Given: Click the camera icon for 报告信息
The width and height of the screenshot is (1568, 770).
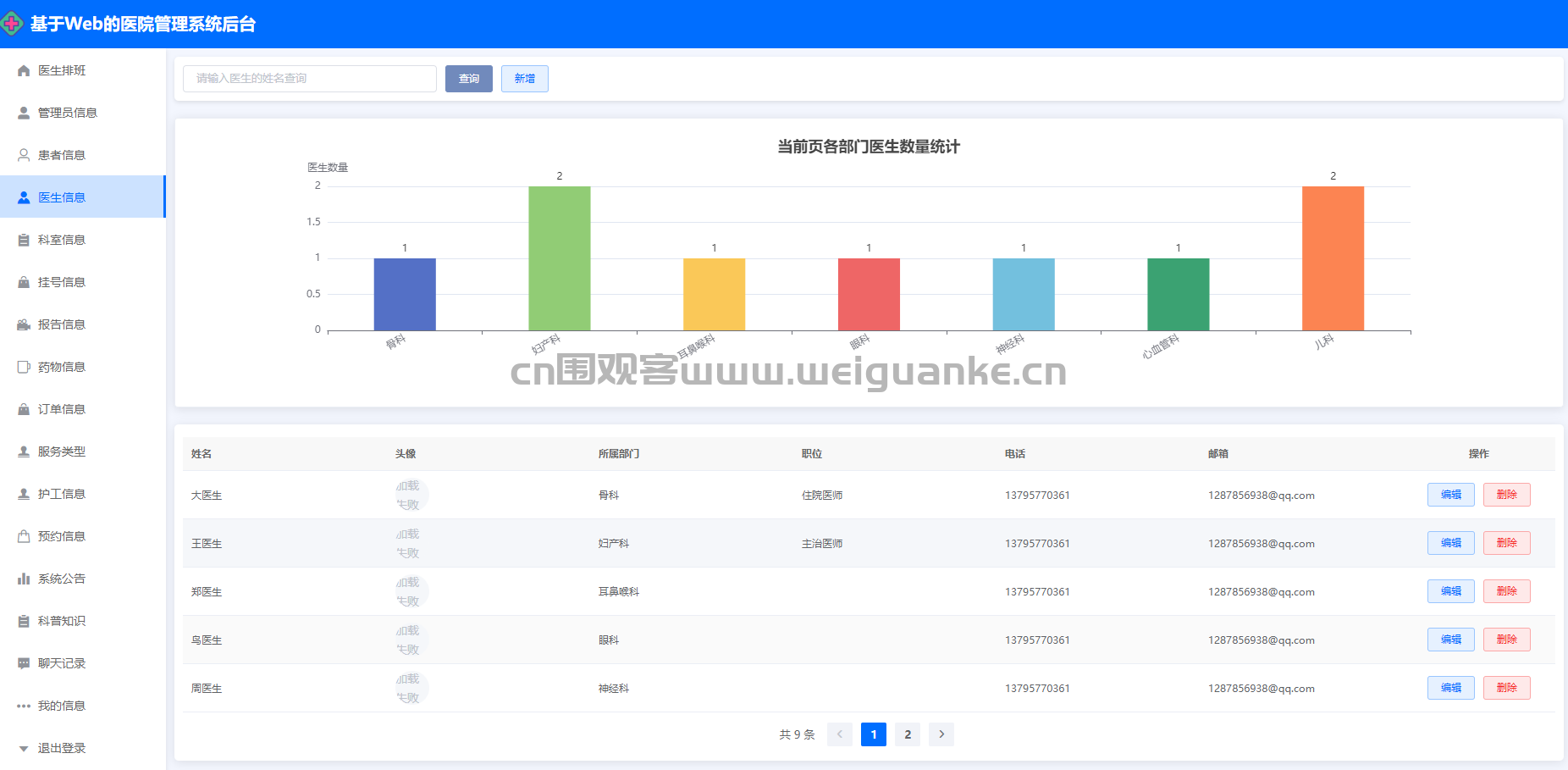Looking at the screenshot, I should pyautogui.click(x=24, y=324).
